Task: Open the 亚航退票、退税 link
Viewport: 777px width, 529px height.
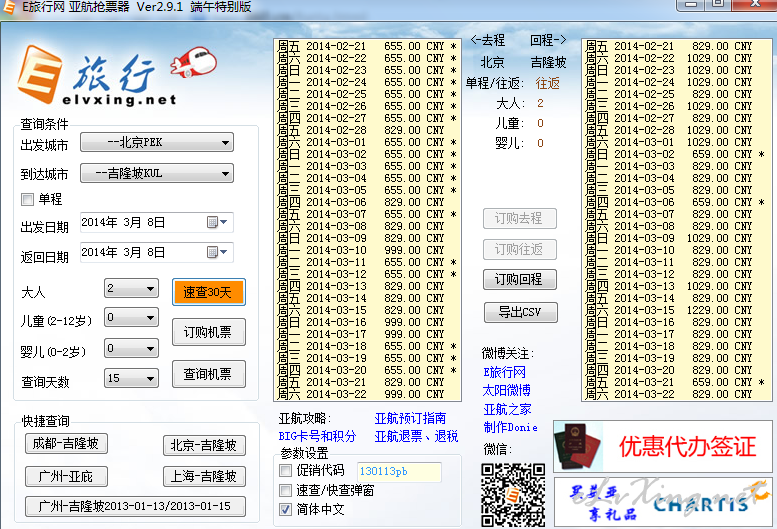Action: click(x=416, y=436)
